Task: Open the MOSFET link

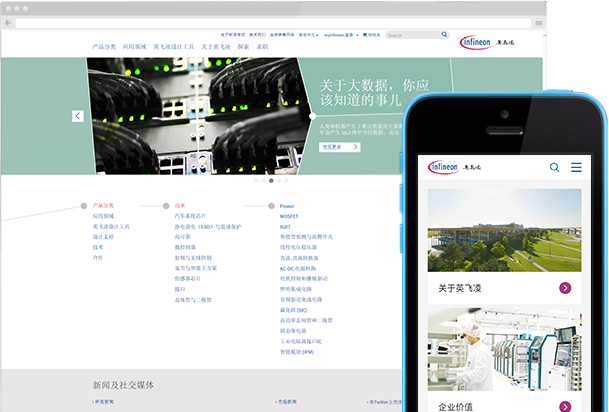Action: pyautogui.click(x=289, y=216)
